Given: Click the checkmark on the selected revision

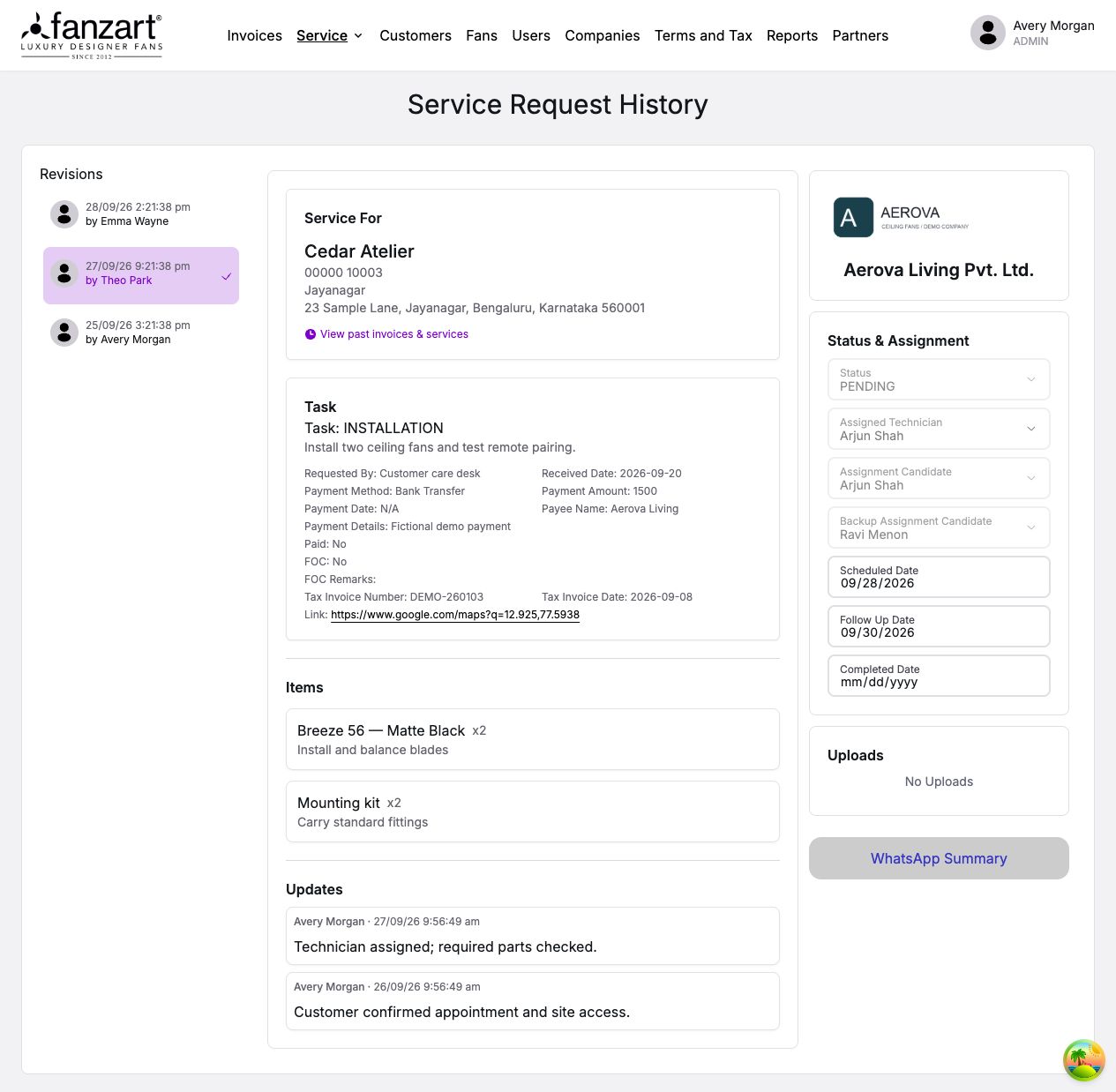Looking at the screenshot, I should pyautogui.click(x=226, y=276).
